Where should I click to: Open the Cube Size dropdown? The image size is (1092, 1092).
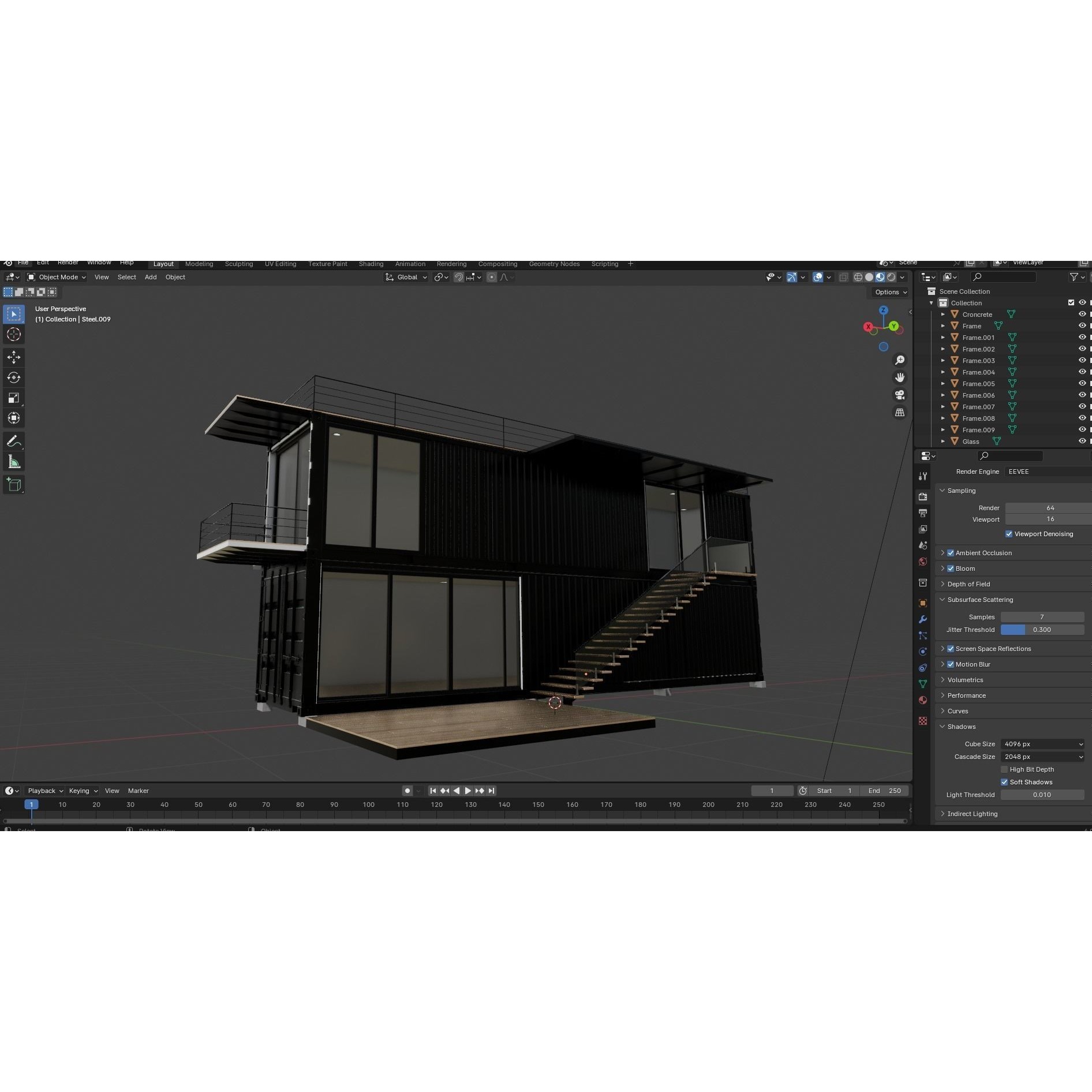tap(1042, 744)
